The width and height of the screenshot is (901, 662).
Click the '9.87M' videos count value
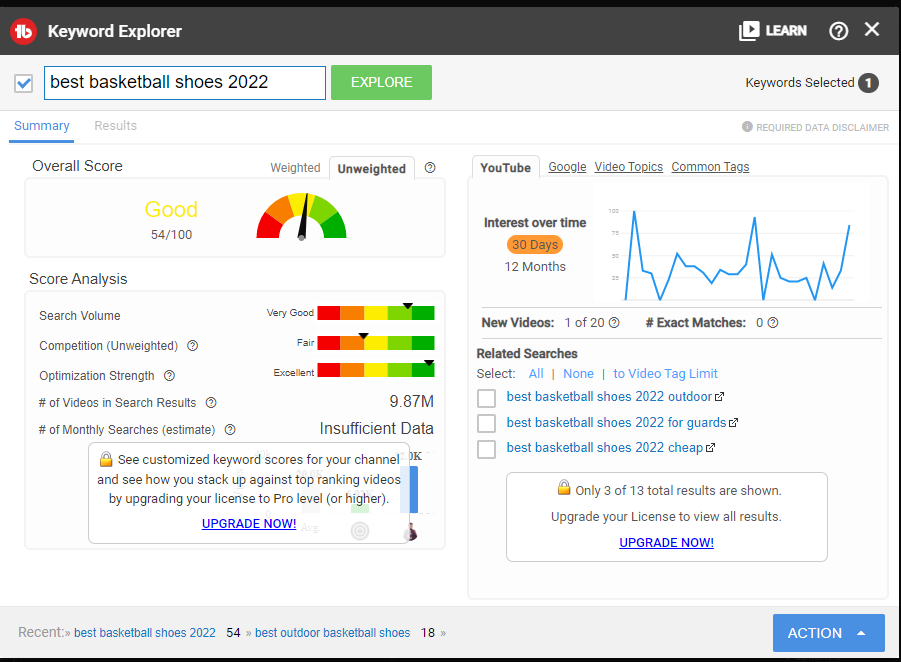[x=411, y=401]
